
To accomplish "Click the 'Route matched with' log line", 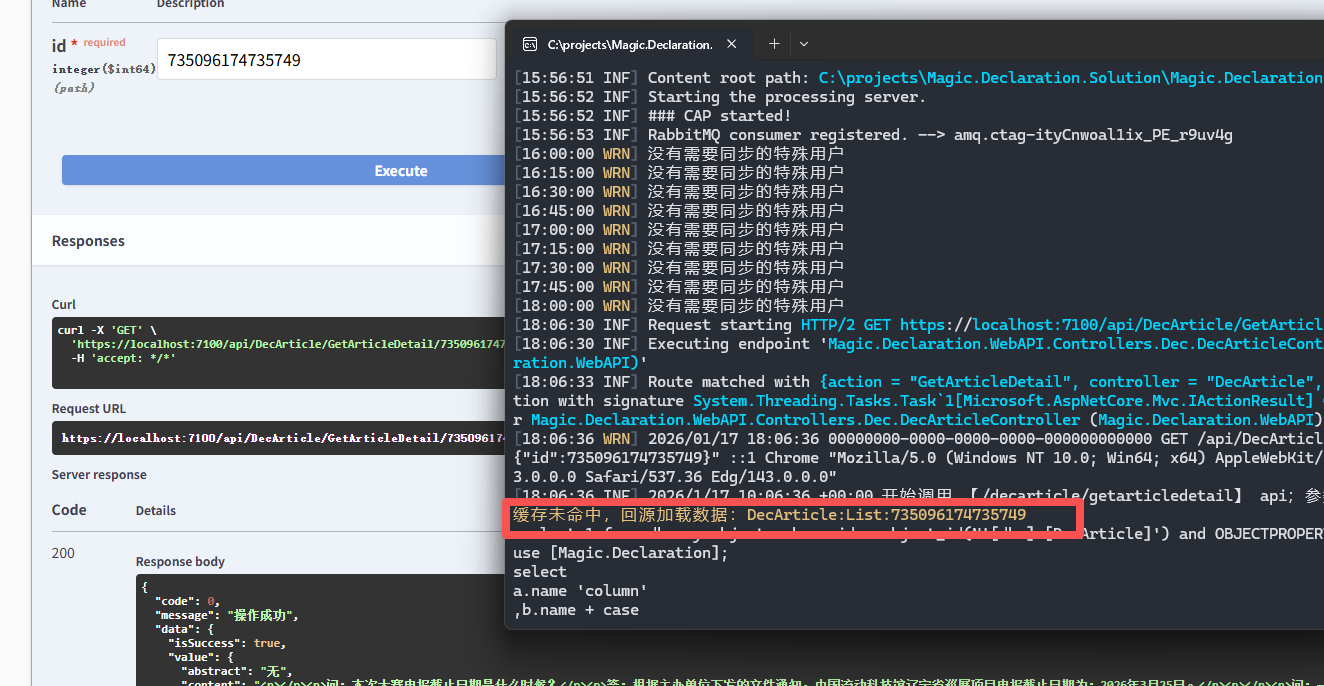I will [x=918, y=382].
